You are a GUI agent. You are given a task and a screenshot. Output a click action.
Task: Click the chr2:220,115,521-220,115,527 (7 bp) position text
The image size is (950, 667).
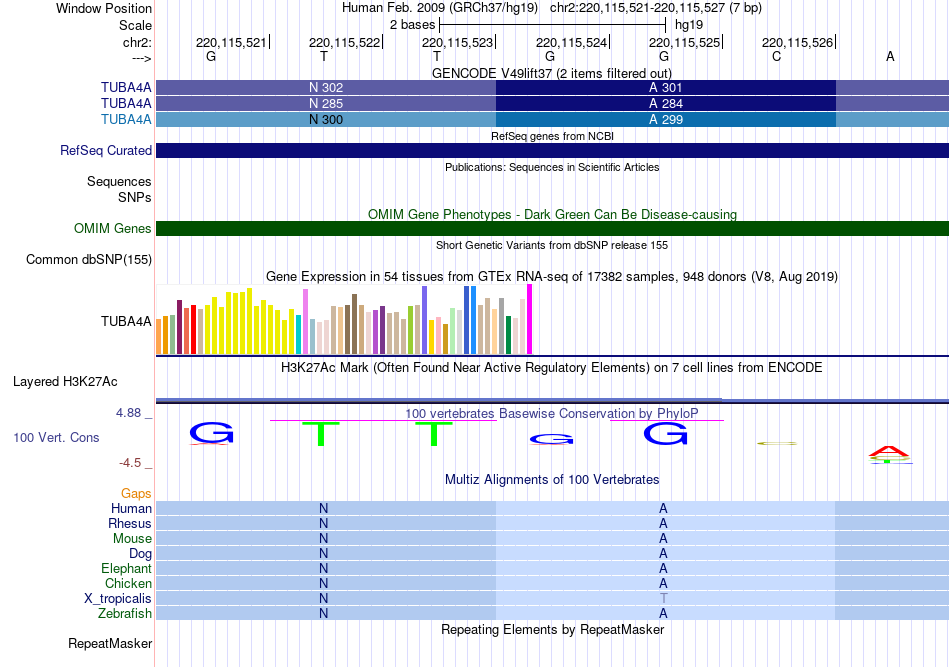coord(656,8)
